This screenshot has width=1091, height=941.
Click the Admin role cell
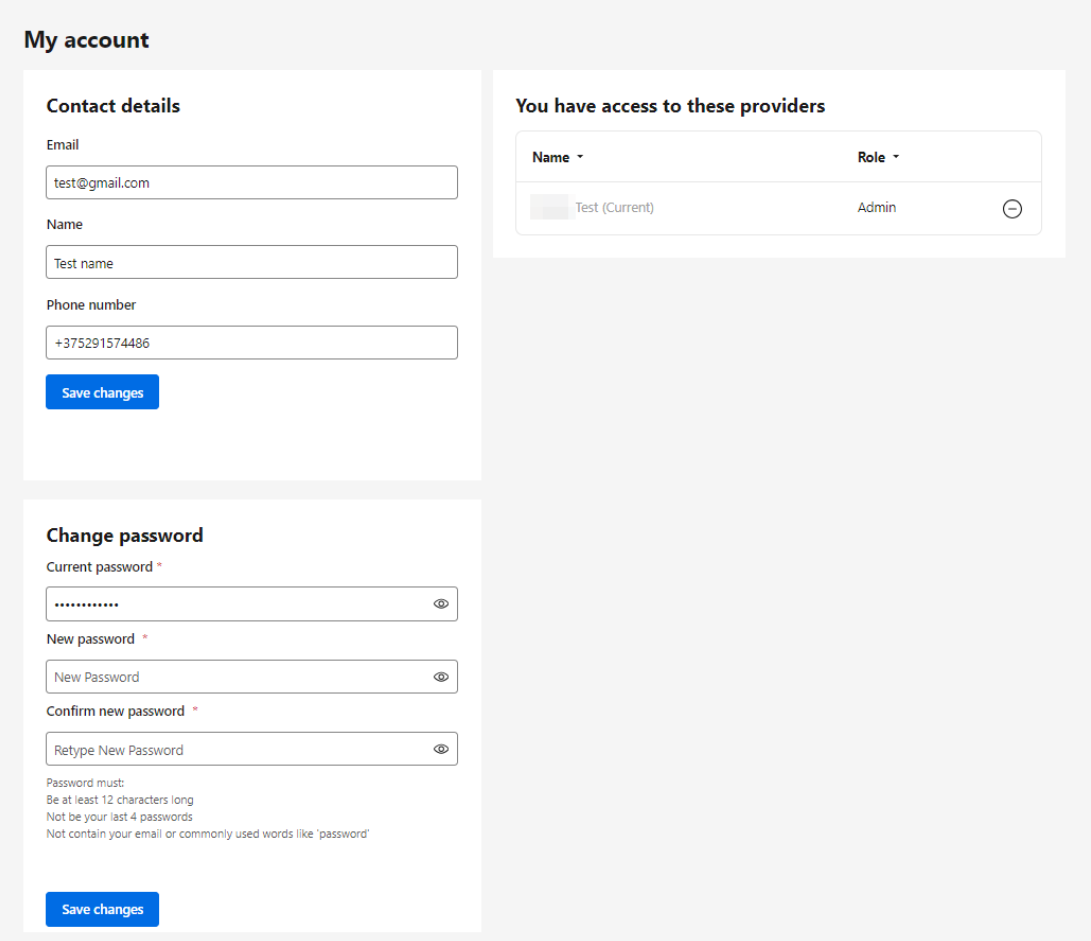click(877, 208)
